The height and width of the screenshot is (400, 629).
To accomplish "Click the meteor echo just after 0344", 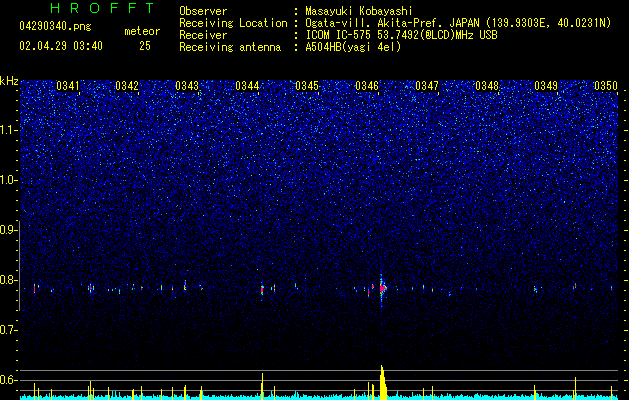I will [262, 289].
